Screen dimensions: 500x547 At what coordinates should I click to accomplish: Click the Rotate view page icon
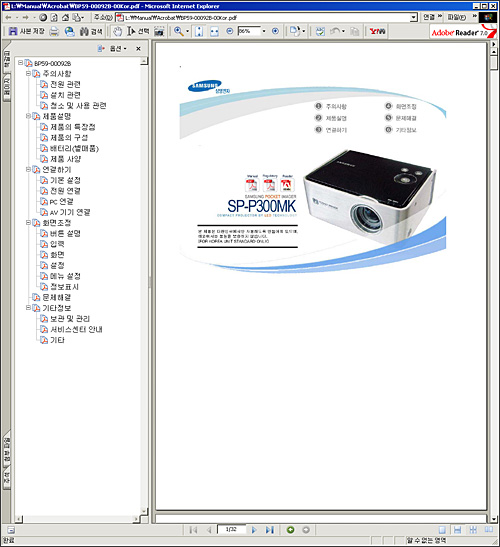[294, 31]
